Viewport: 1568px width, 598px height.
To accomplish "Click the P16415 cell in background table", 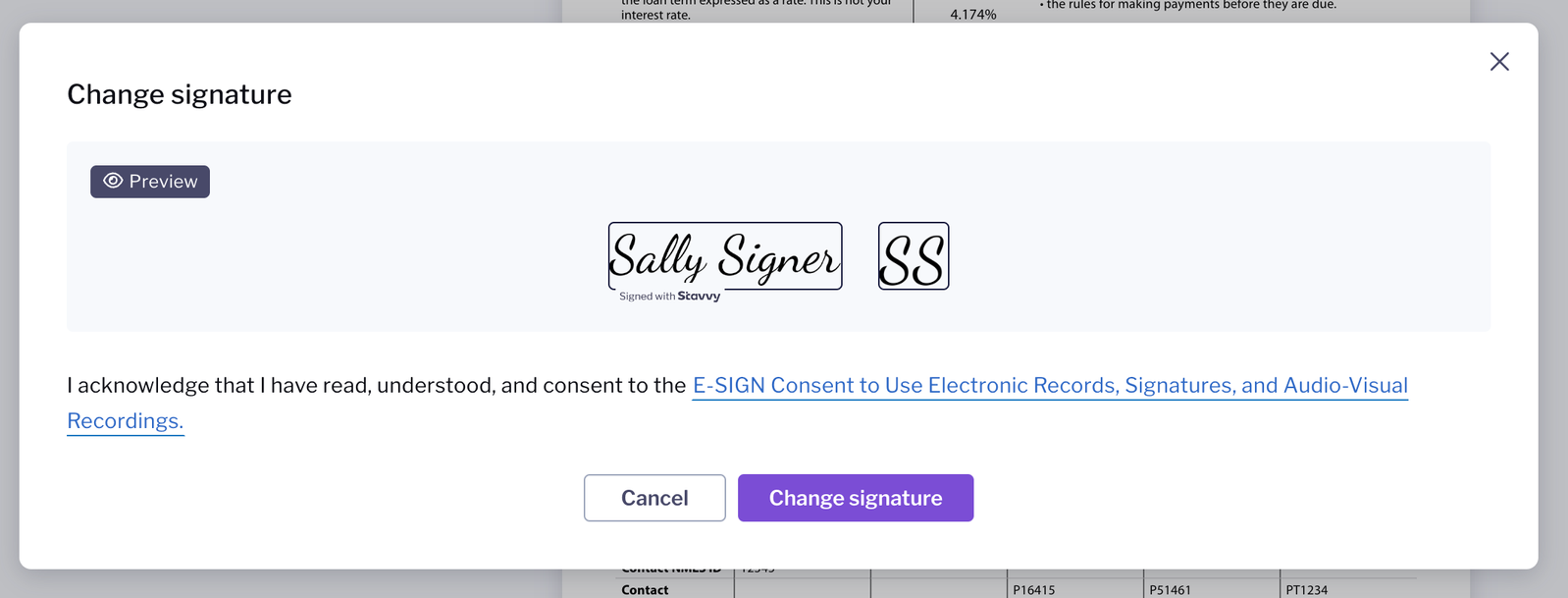I will click(x=1034, y=590).
